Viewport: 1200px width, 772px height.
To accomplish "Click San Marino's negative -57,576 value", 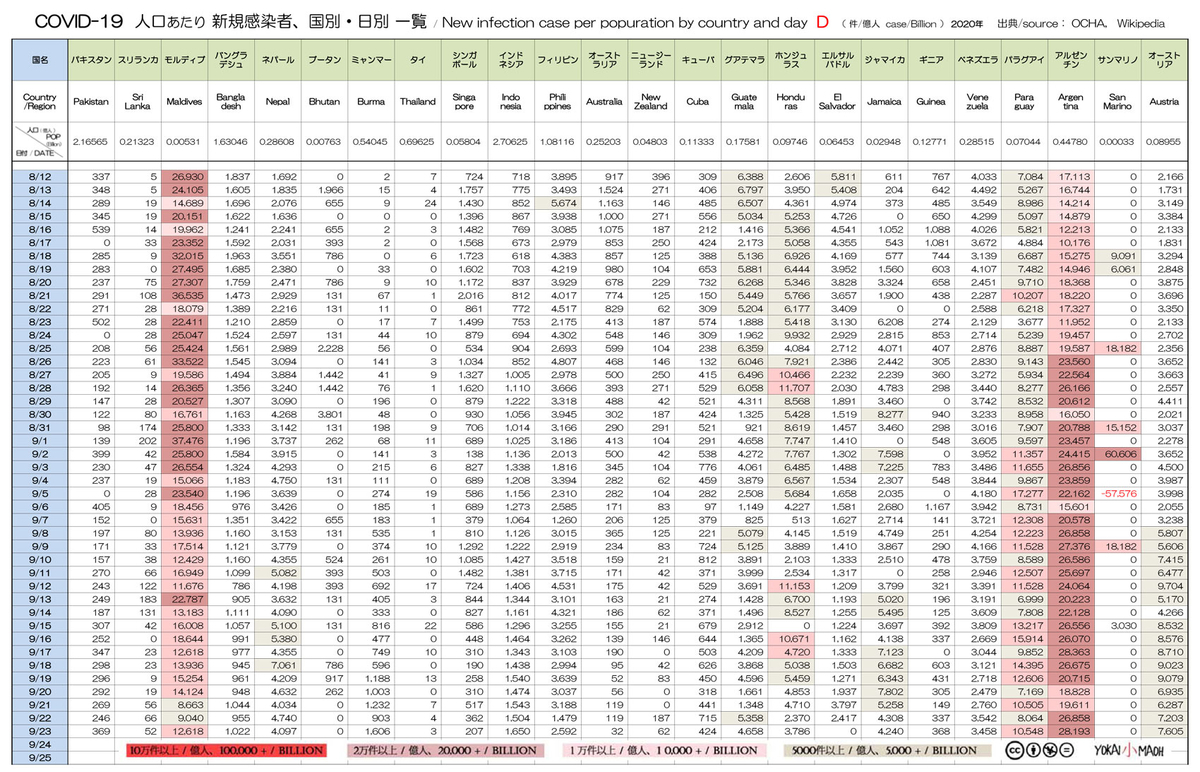I will coord(1118,492).
